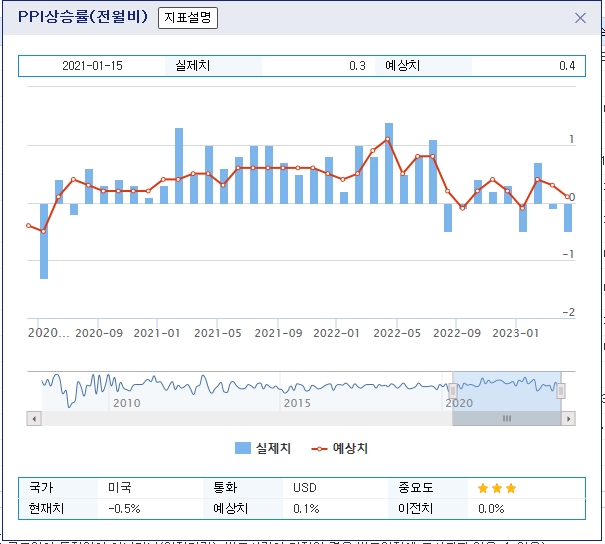Click the lowest bar near -1.3
The height and width of the screenshot is (544, 605).
click(44, 241)
